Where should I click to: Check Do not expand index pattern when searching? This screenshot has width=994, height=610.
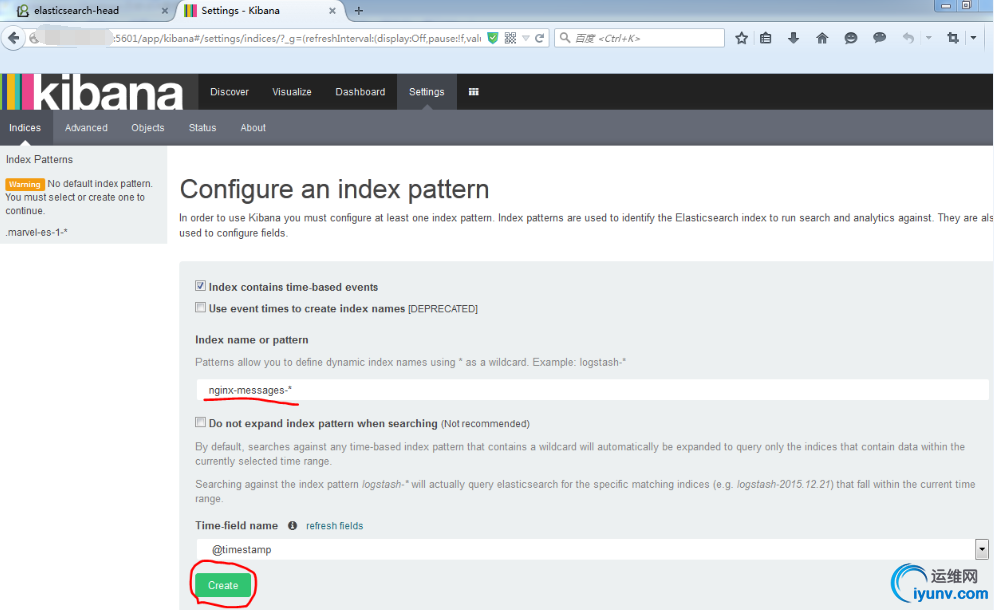200,422
